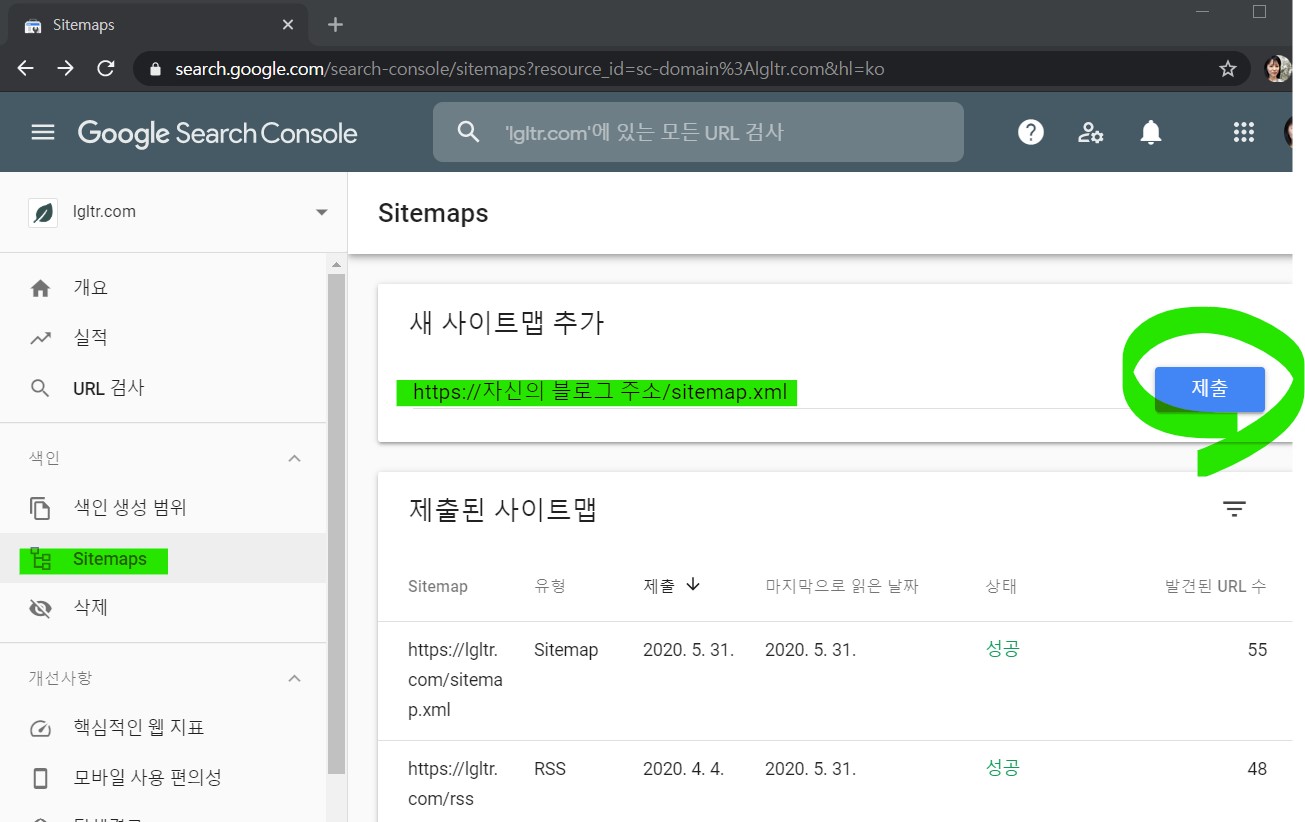Click the URL inspection search field

[x=698, y=132]
